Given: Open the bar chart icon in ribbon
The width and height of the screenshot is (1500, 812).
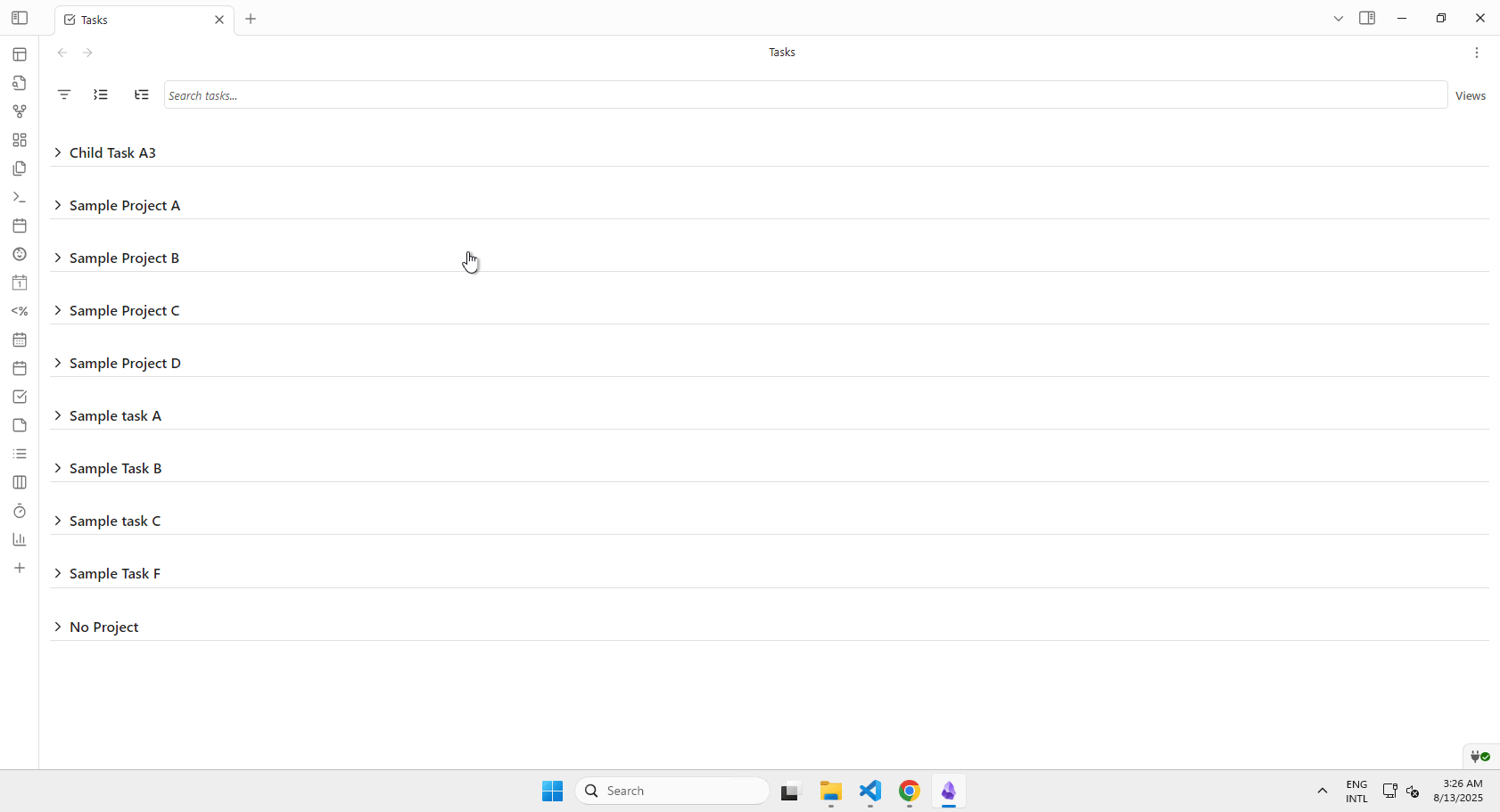Looking at the screenshot, I should 20,539.
